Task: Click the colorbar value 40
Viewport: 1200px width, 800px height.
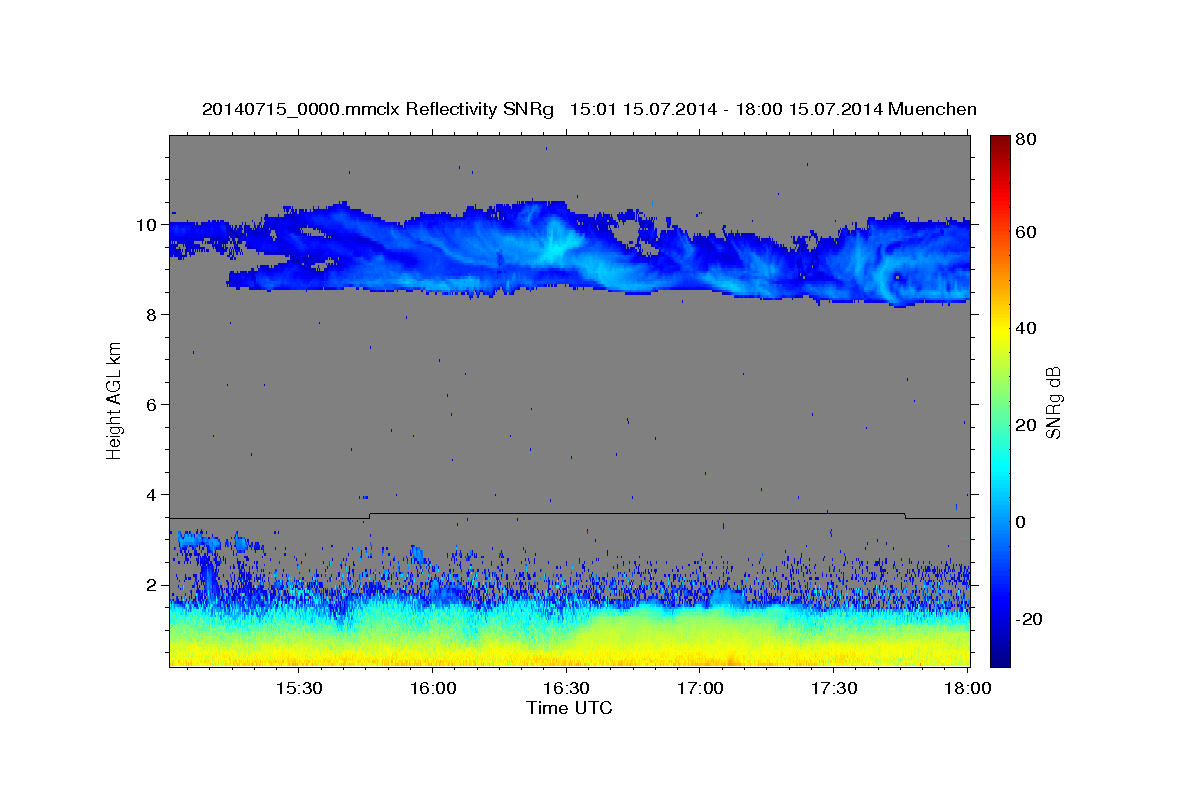Action: [x=1025, y=328]
